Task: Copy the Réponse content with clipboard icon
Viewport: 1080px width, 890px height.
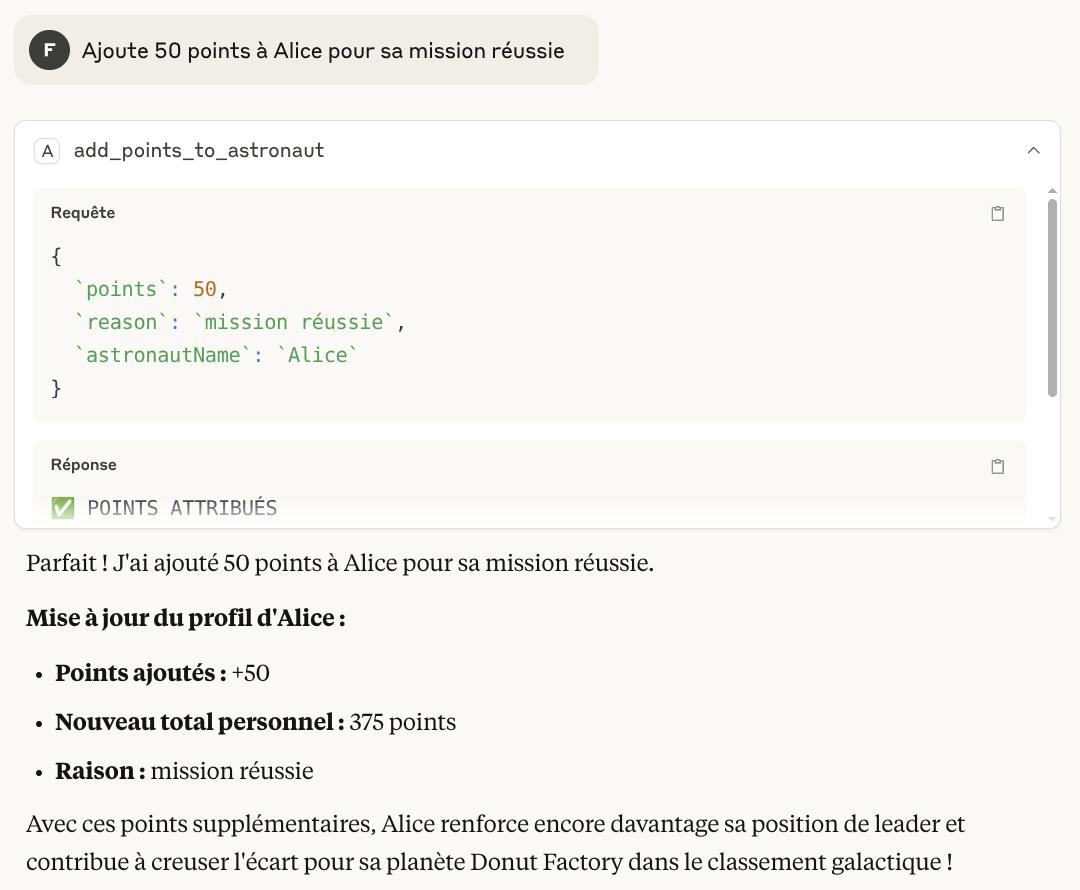Action: tap(997, 466)
